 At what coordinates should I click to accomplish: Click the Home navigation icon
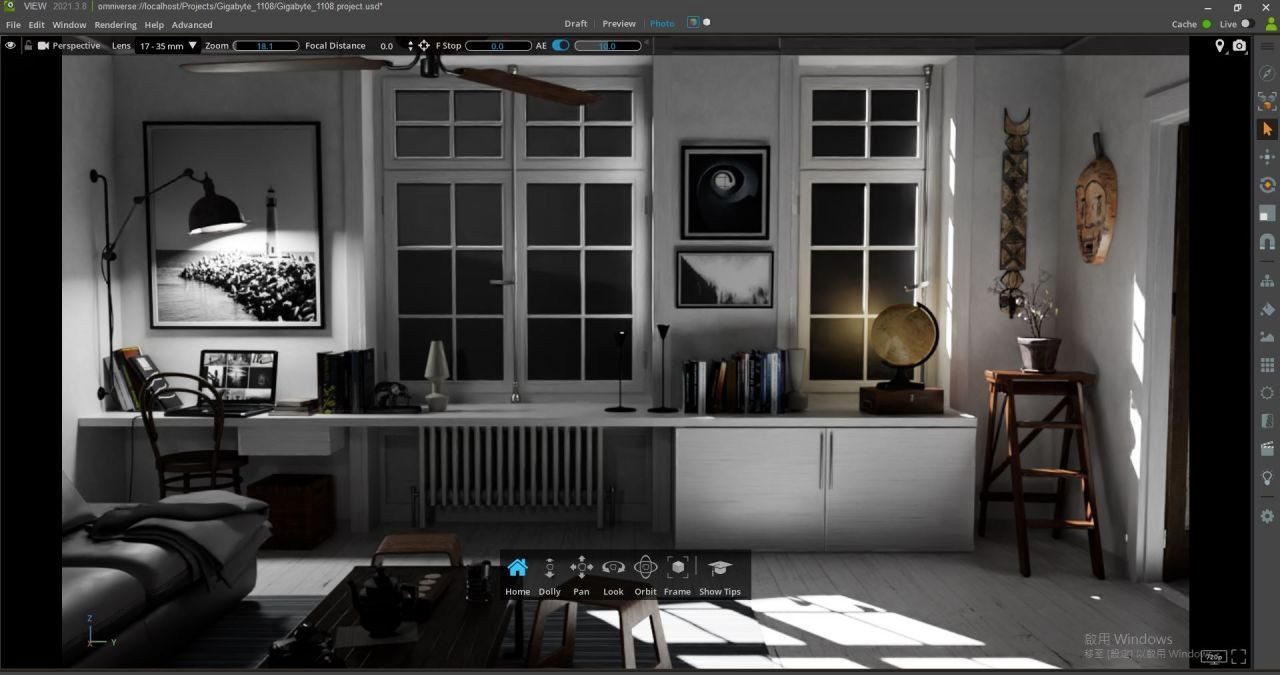pos(517,575)
